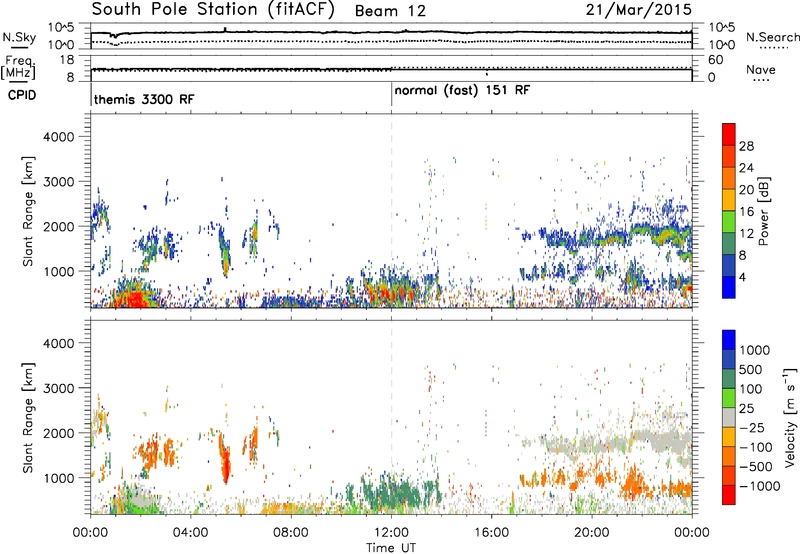This screenshot has height=554, width=800.
Task: Click the '20:00' time axis tick
Action: (592, 533)
